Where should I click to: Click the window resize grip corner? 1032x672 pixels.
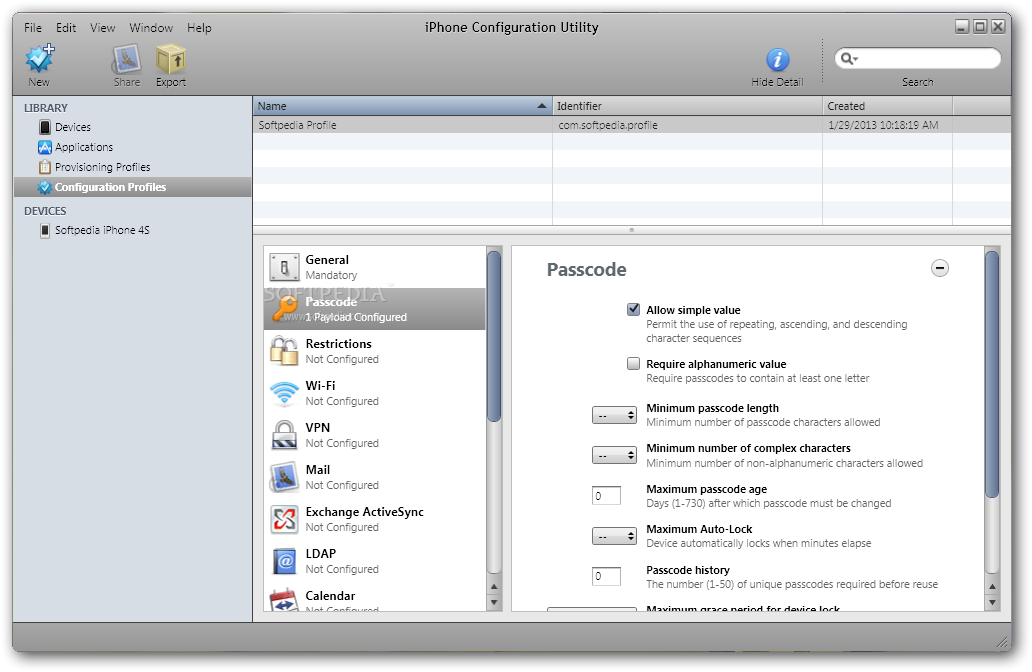(1003, 642)
